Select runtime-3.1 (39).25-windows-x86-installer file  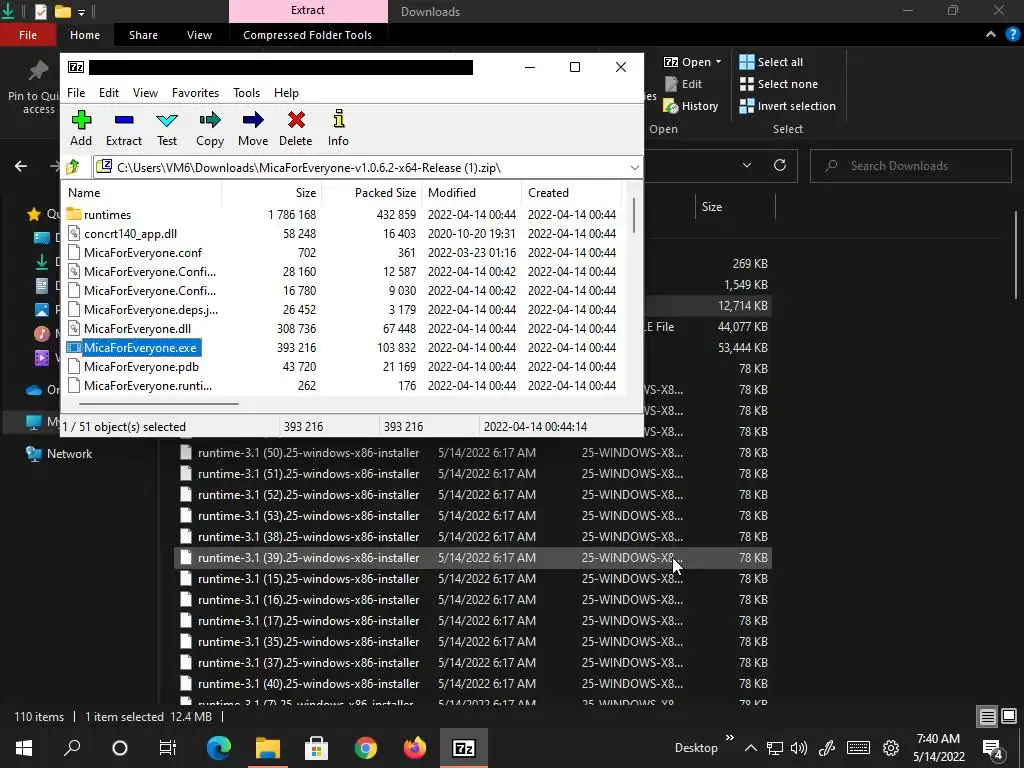coord(473,558)
